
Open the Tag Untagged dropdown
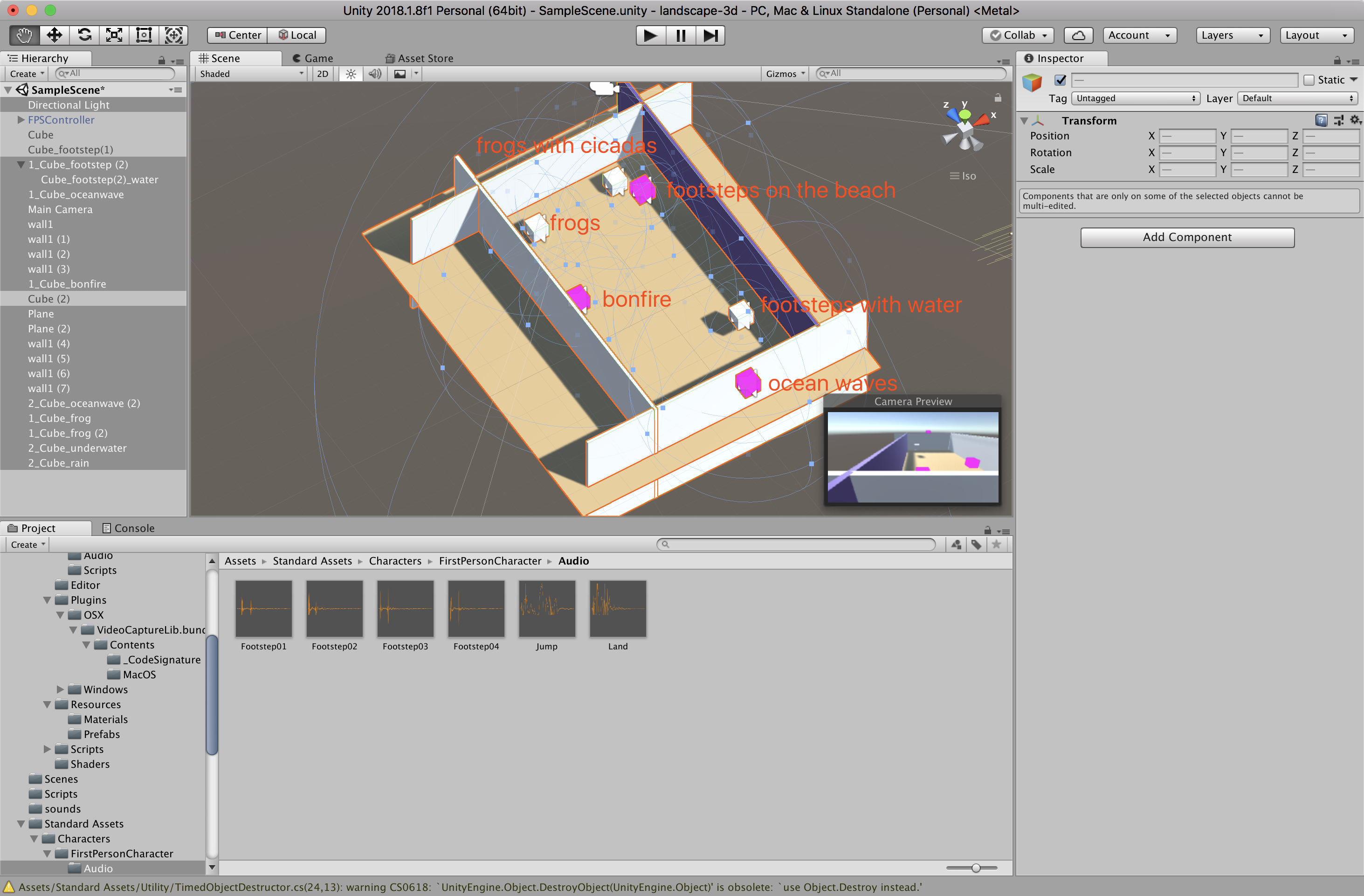(1136, 99)
